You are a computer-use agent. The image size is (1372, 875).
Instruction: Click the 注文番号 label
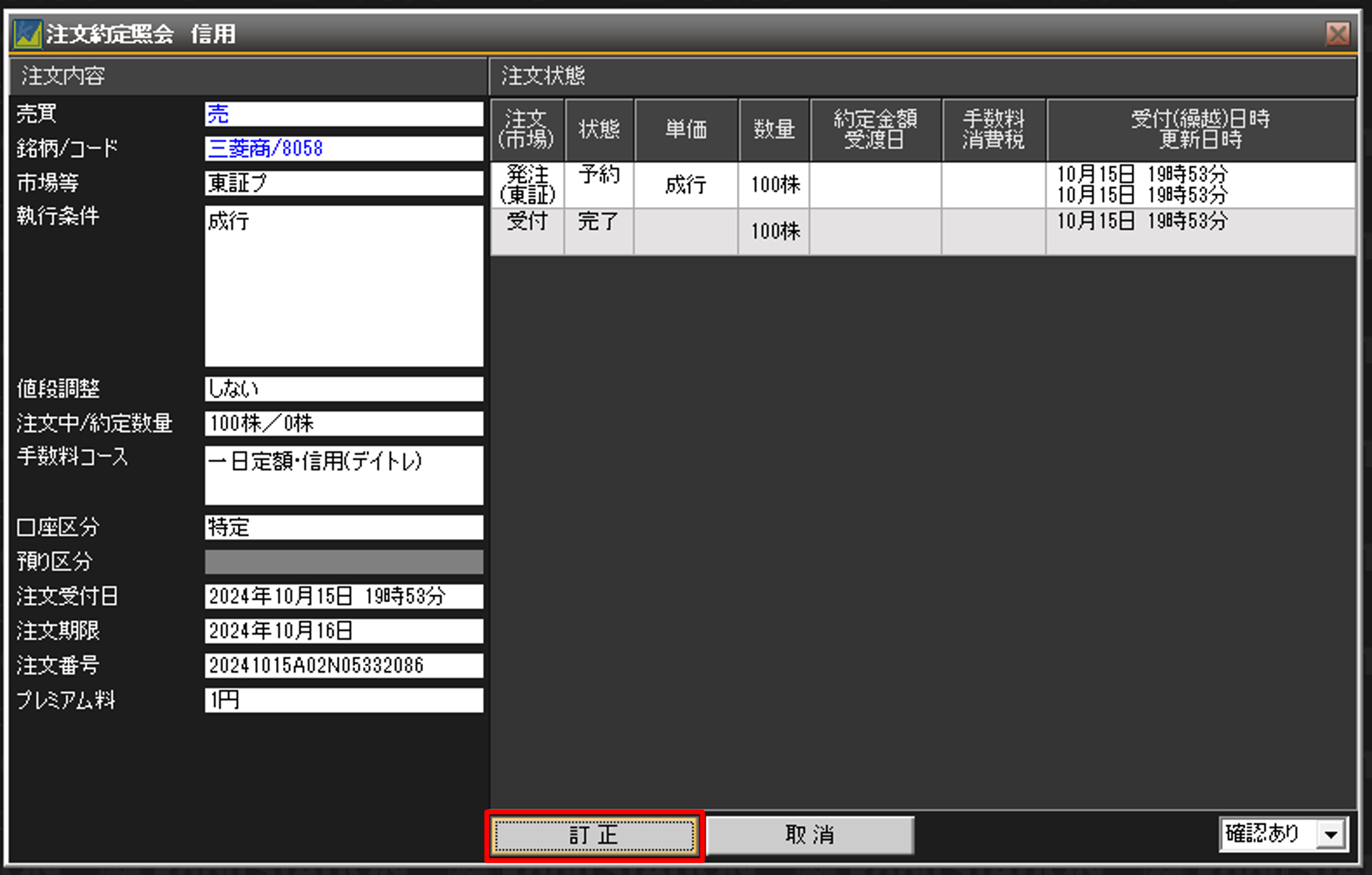pos(58,666)
